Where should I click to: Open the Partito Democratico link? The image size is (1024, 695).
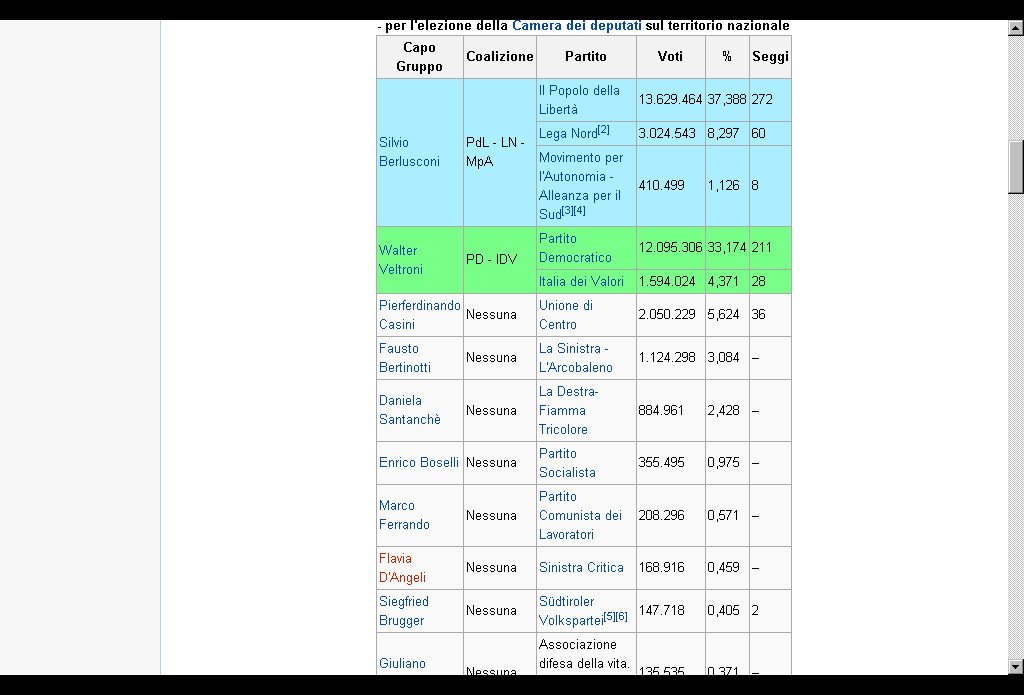pos(574,248)
